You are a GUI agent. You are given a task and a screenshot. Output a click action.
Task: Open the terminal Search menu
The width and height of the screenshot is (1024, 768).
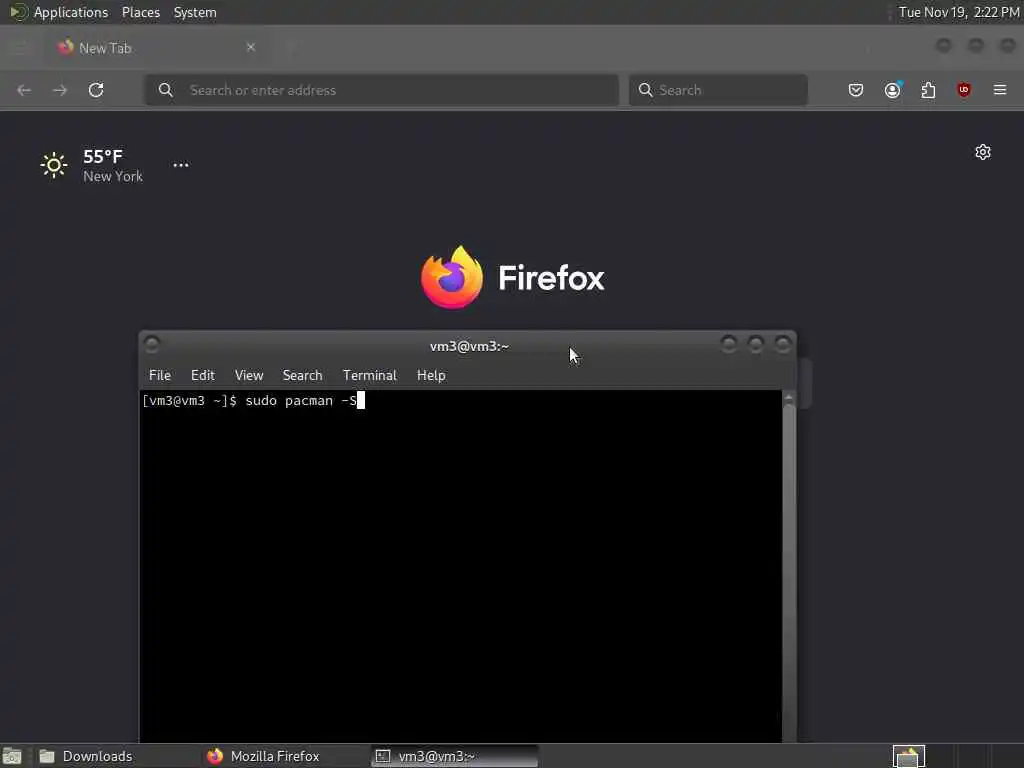pyautogui.click(x=302, y=376)
